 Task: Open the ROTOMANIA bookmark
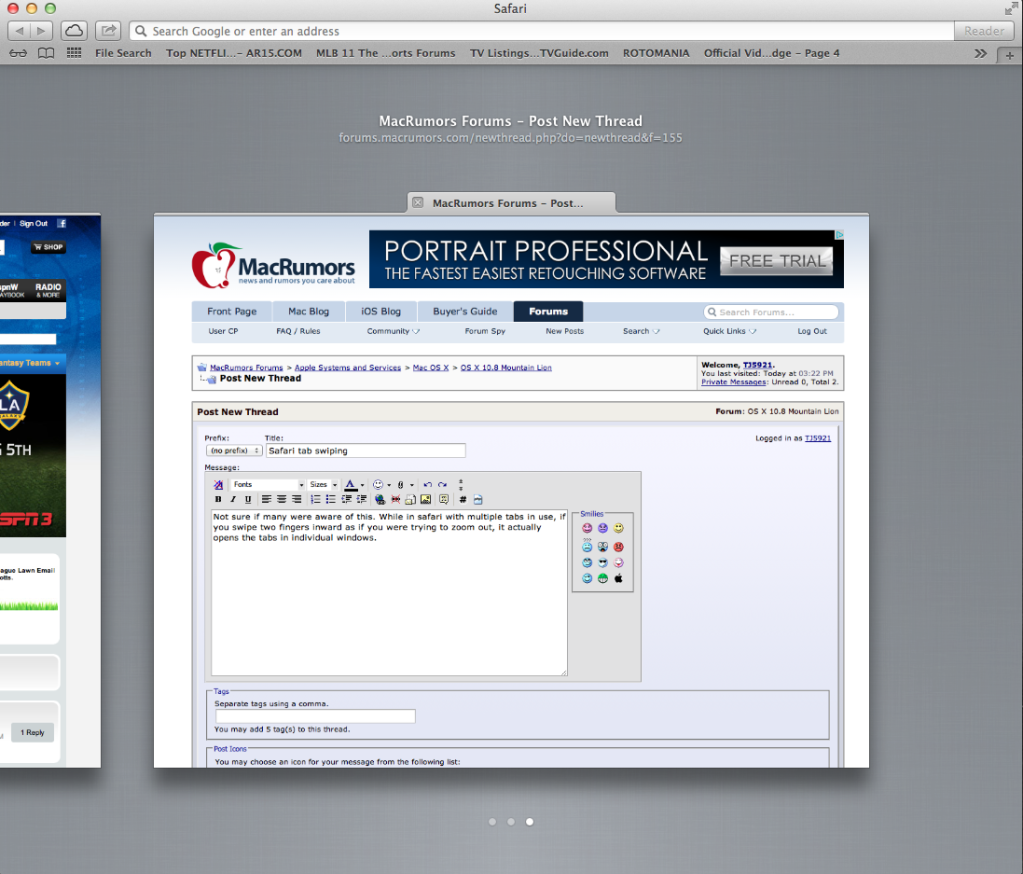click(x=656, y=53)
